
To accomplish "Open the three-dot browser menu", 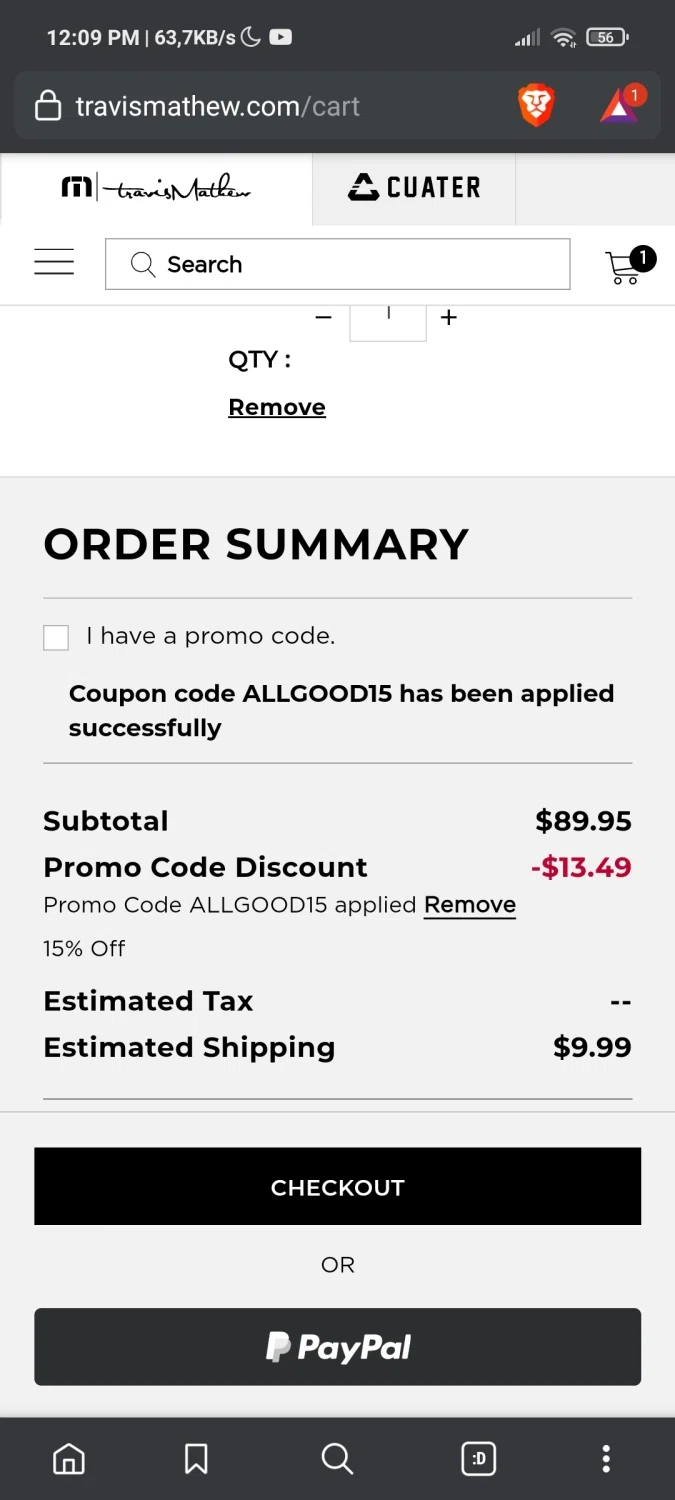I will point(605,1459).
